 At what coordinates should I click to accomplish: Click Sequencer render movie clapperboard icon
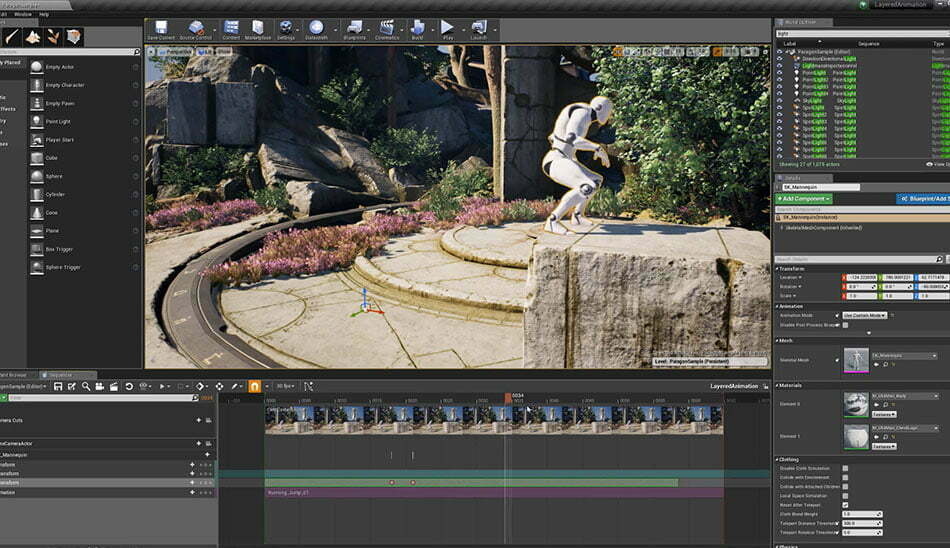click(113, 386)
